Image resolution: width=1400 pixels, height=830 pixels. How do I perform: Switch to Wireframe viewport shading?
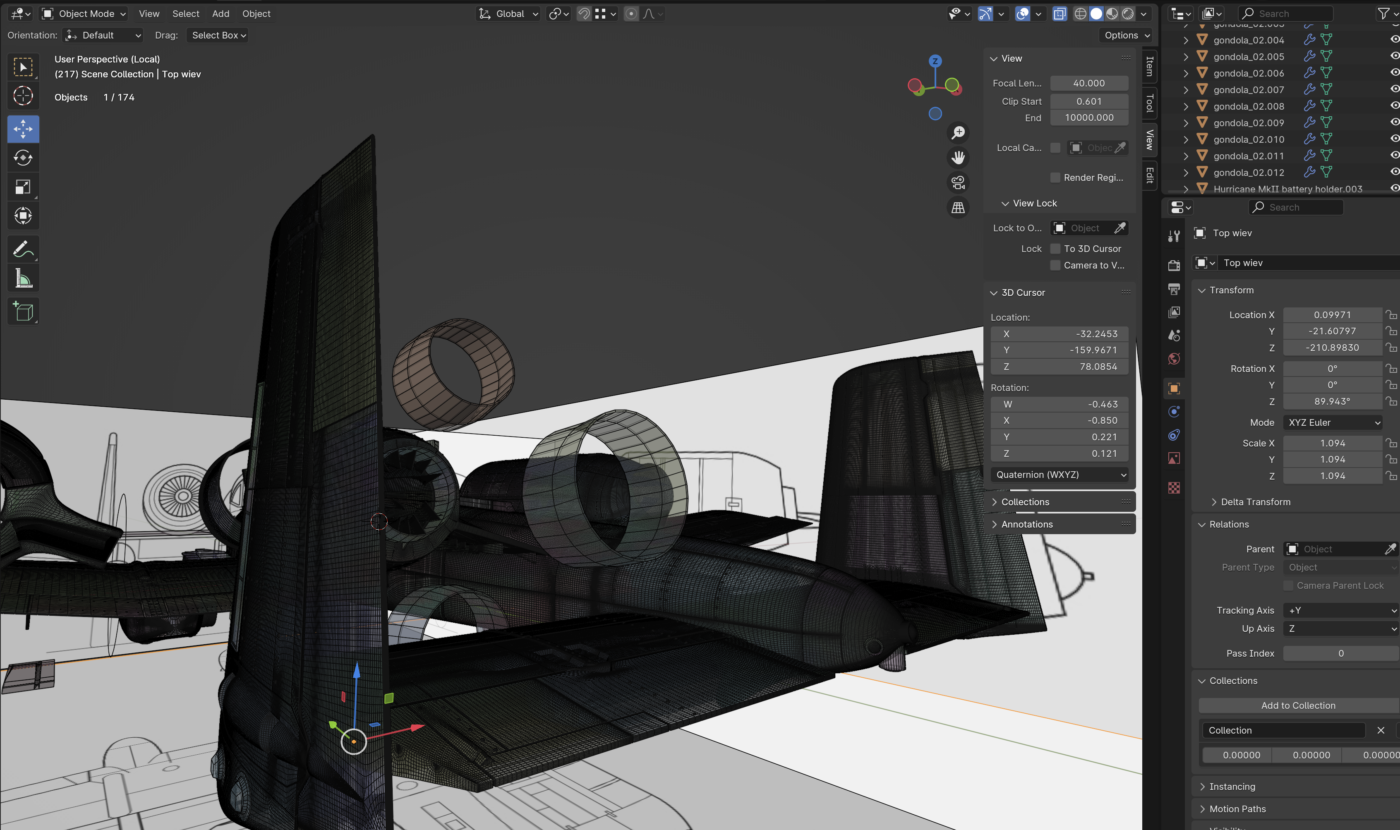coord(1081,13)
